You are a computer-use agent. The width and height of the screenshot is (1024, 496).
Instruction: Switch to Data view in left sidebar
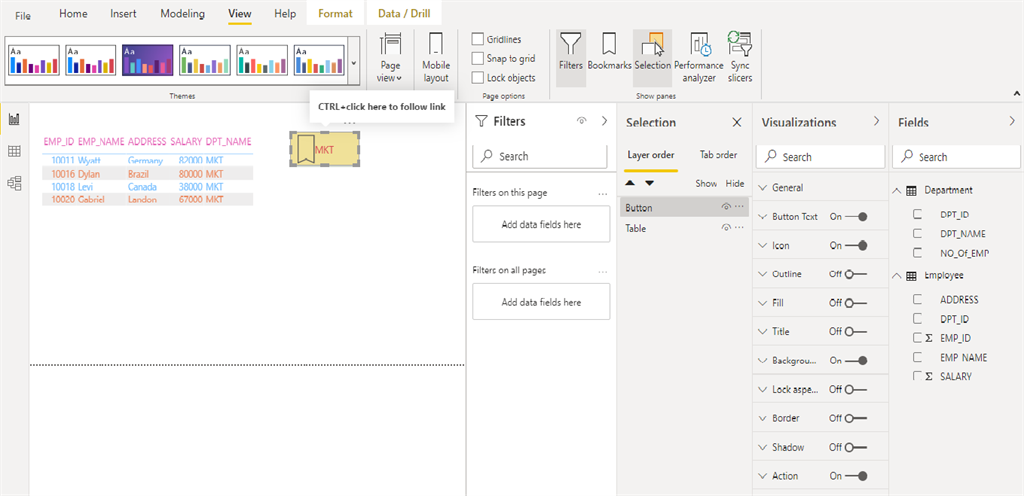coord(14,151)
